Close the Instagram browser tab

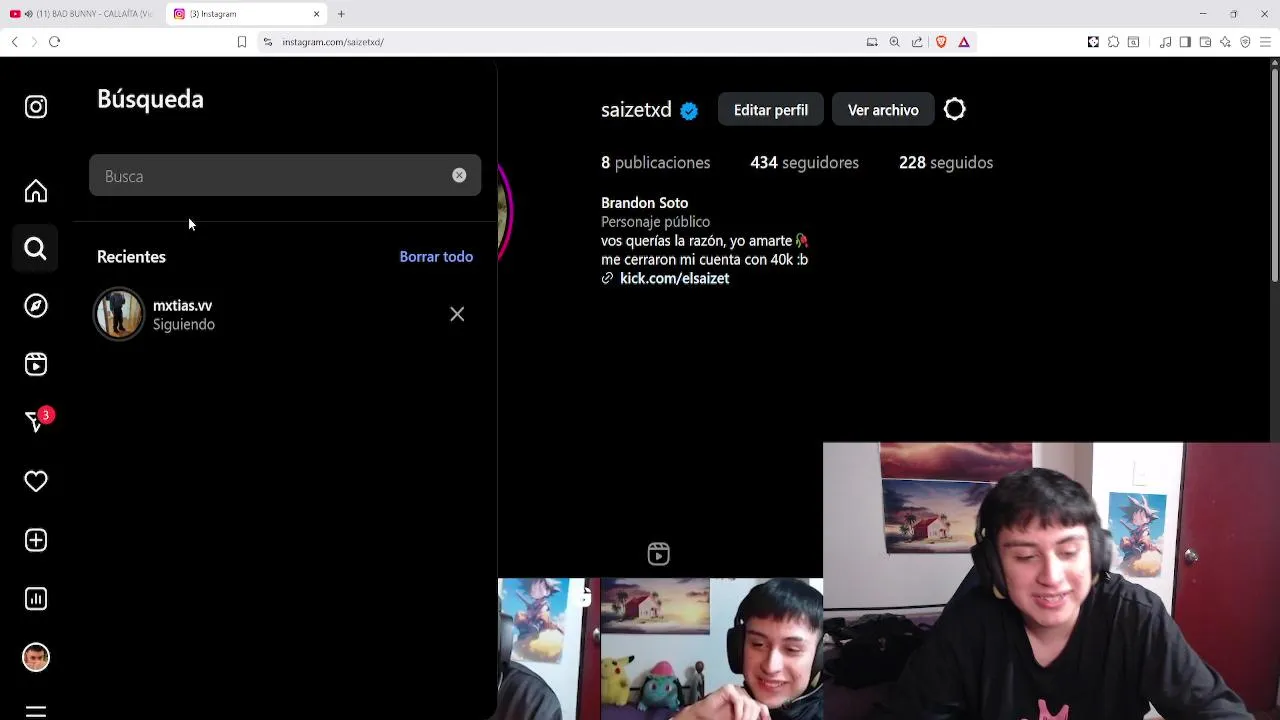pos(317,14)
